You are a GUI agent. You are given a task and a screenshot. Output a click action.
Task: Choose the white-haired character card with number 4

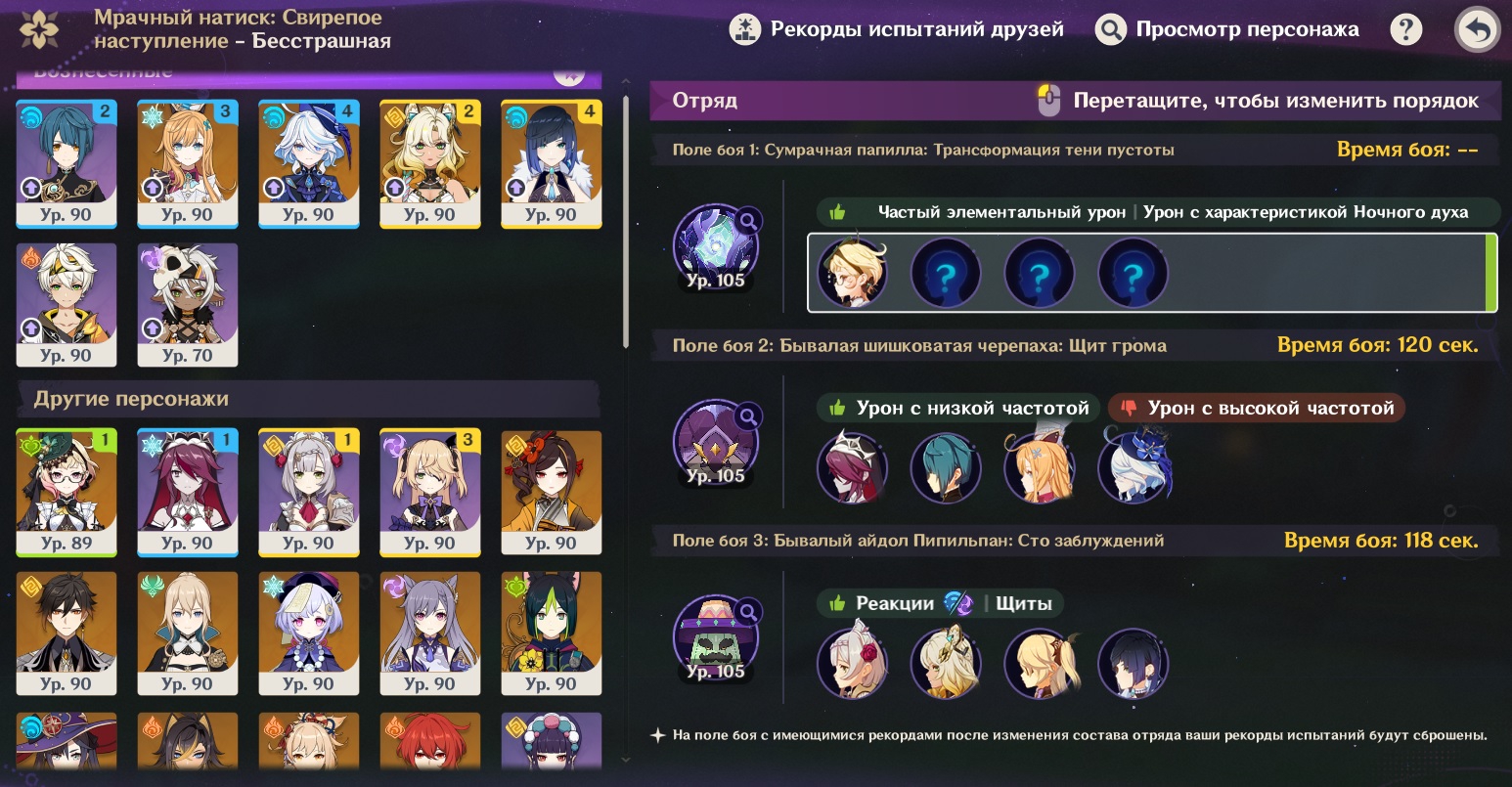pos(309,164)
